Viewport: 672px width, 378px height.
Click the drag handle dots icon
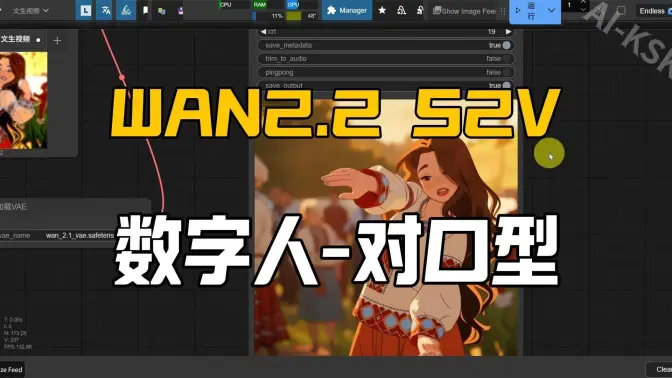click(x=503, y=11)
